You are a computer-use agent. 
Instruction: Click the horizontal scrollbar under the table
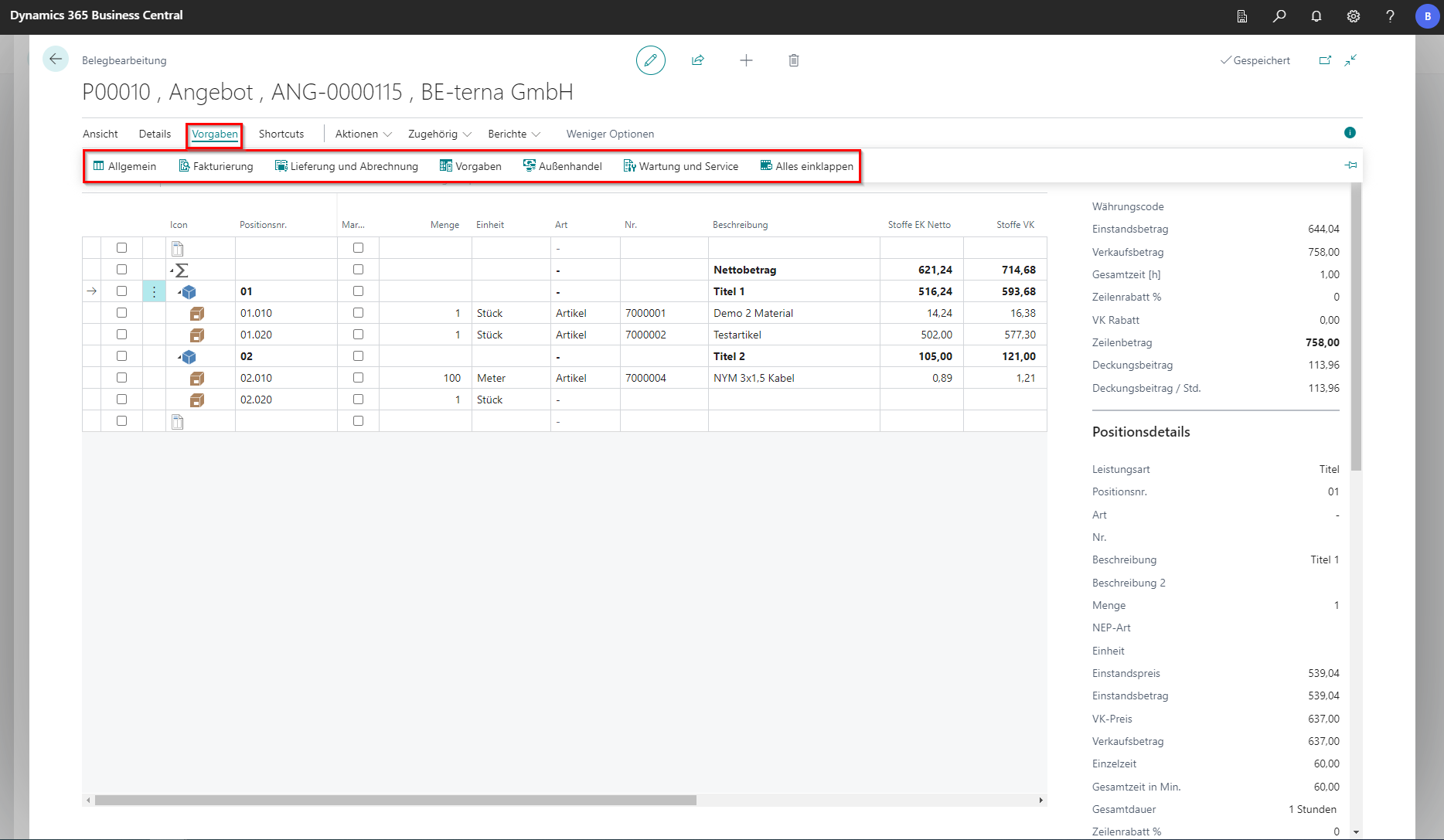coord(395,801)
